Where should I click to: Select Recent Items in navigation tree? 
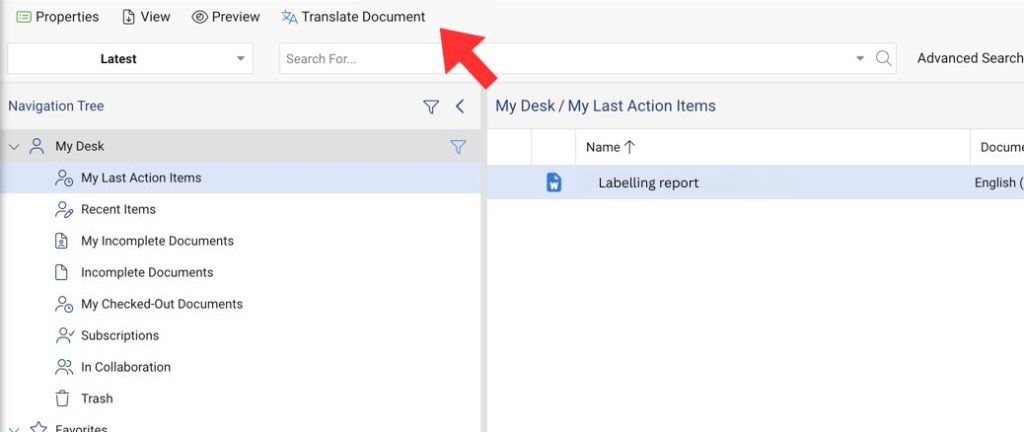pos(118,209)
